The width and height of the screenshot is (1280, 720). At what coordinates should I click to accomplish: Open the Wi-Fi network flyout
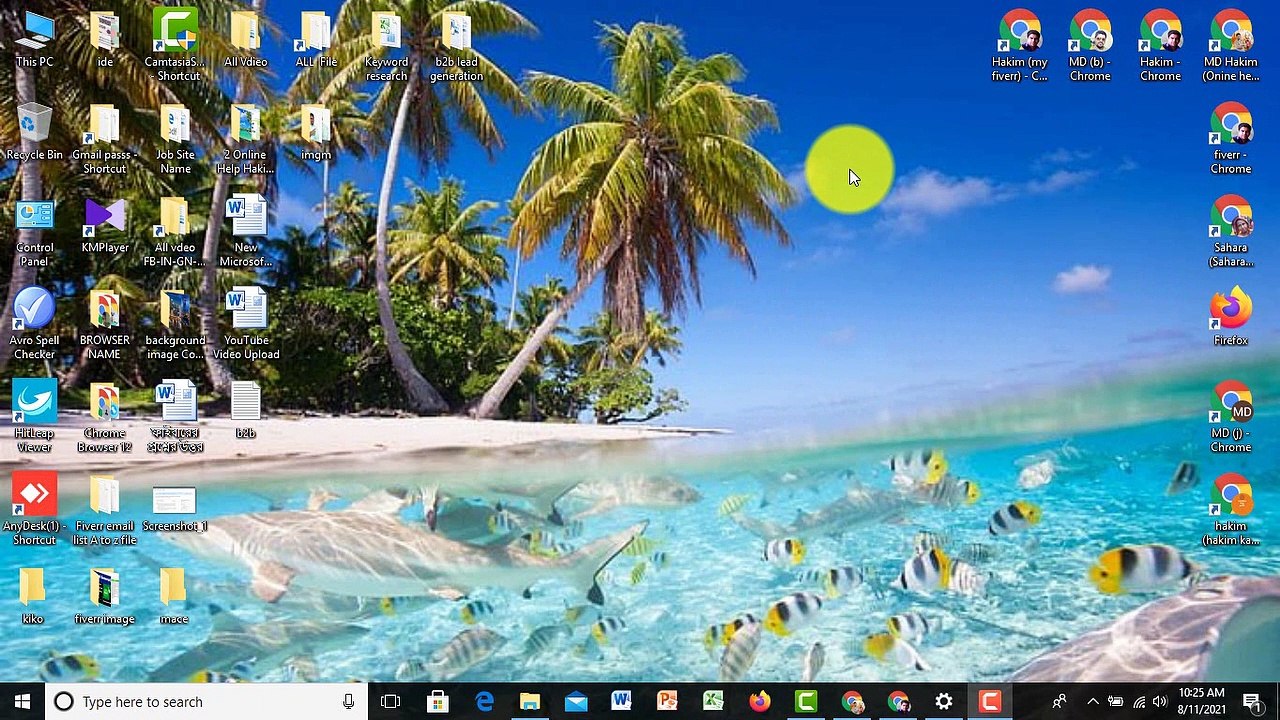(x=1138, y=702)
